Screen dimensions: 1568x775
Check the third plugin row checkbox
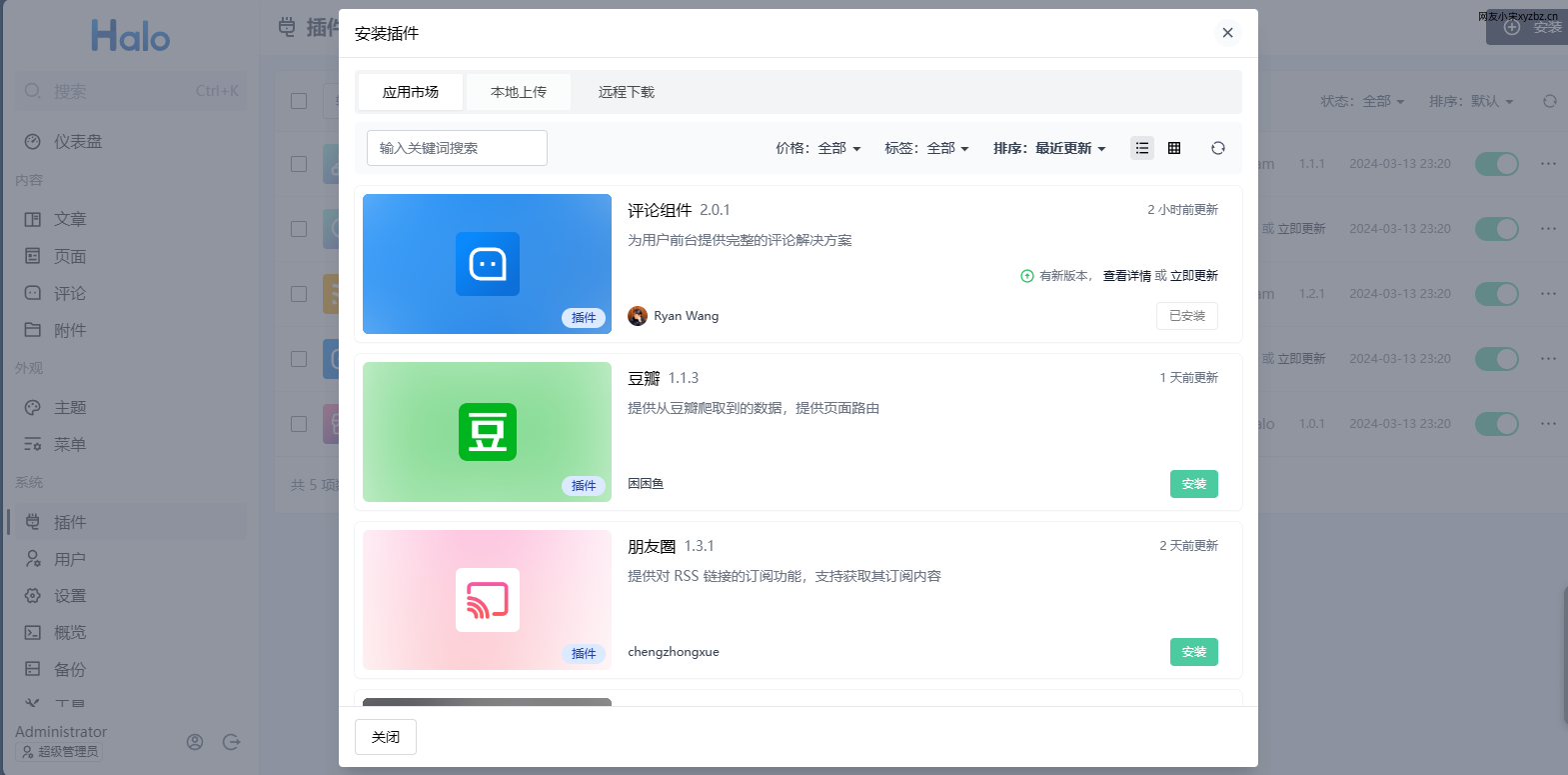pyautogui.click(x=299, y=294)
